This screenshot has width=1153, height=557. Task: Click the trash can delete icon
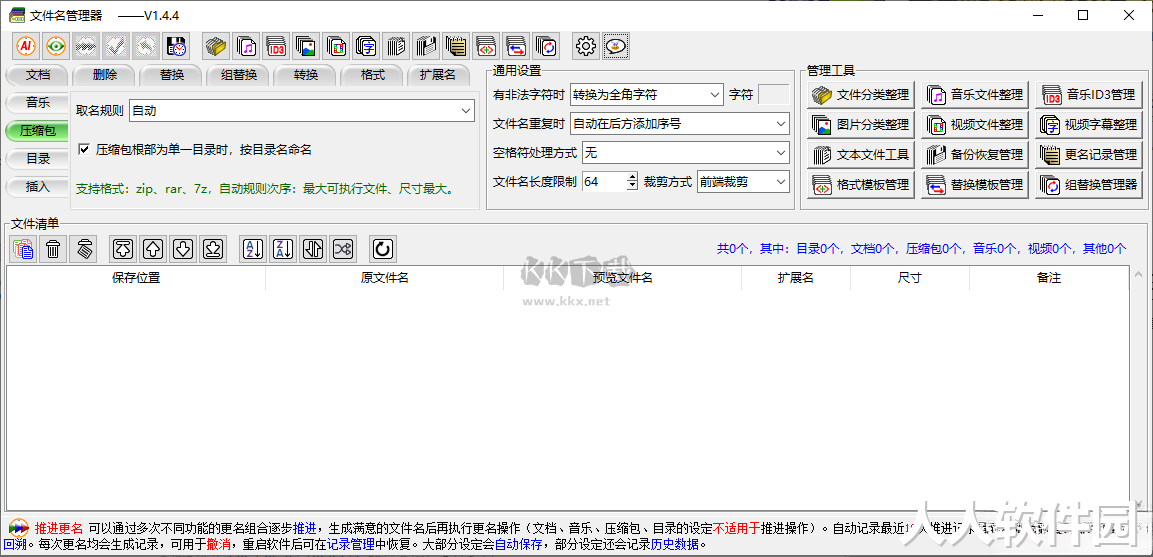[x=53, y=249]
